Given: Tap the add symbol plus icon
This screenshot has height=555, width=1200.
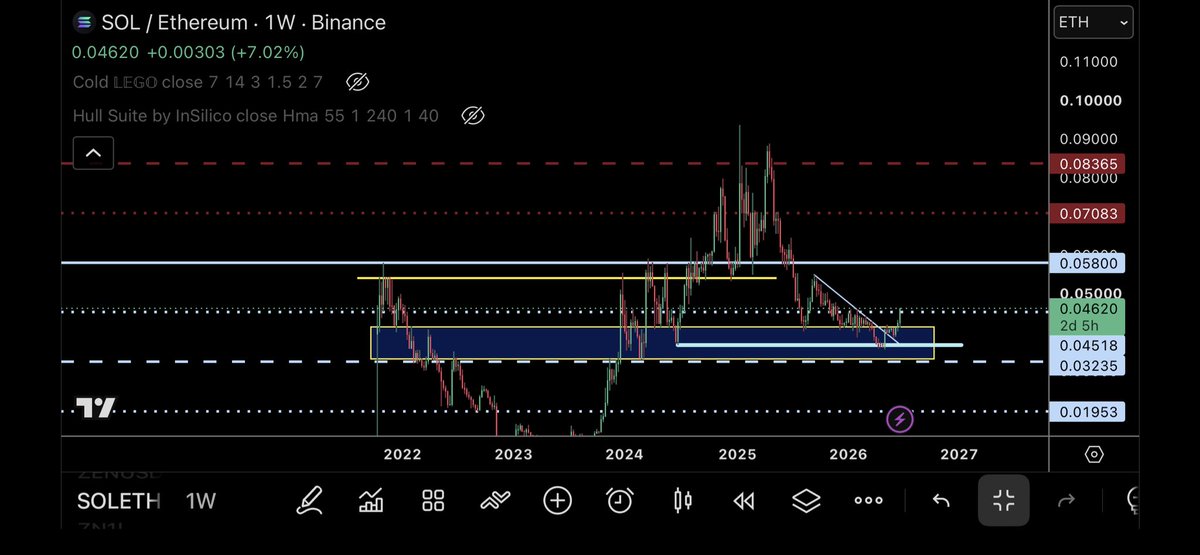Looking at the screenshot, I should pyautogui.click(x=558, y=500).
